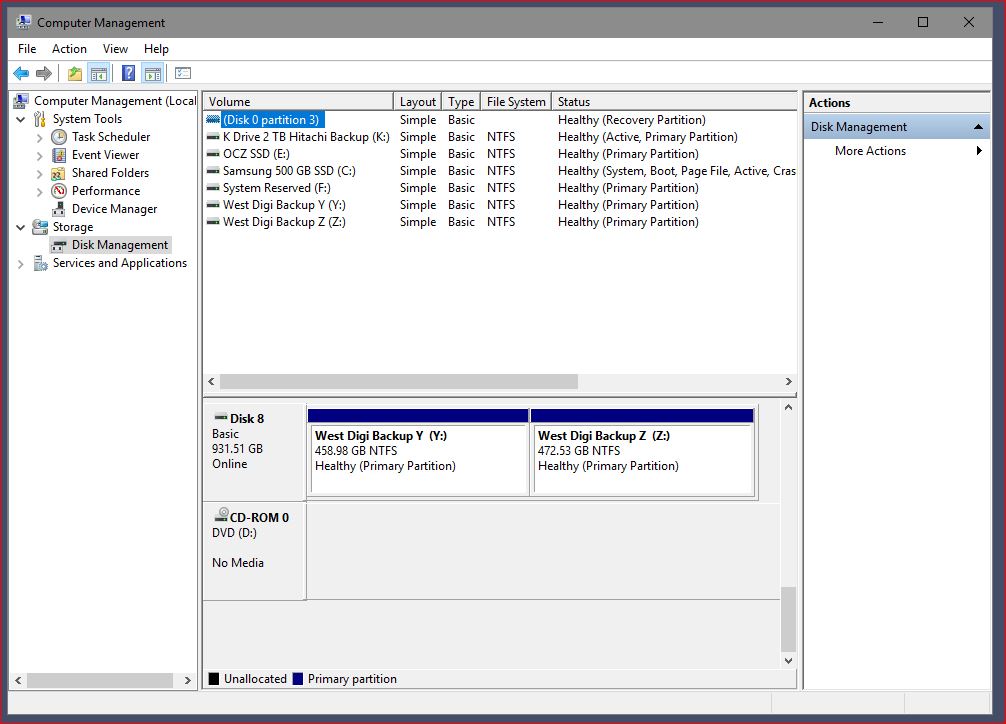Click the Storage drives icon
Viewport: 1006px width, 724px height.
[40, 227]
